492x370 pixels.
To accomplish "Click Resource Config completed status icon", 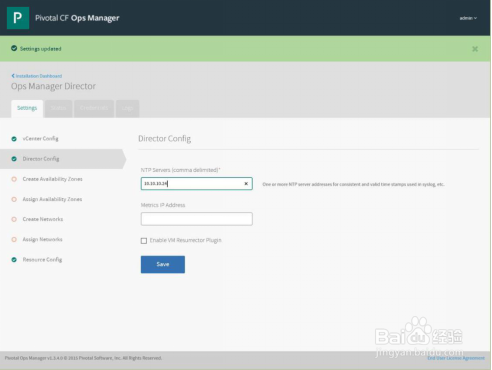I will [x=14, y=260].
